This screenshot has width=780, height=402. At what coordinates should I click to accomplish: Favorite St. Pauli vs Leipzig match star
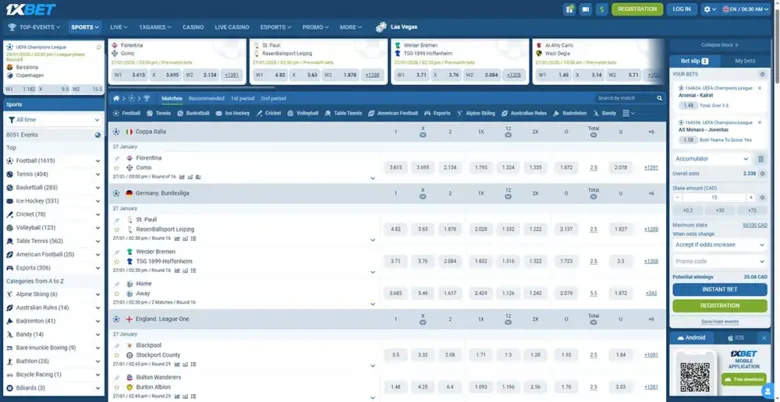point(117,229)
